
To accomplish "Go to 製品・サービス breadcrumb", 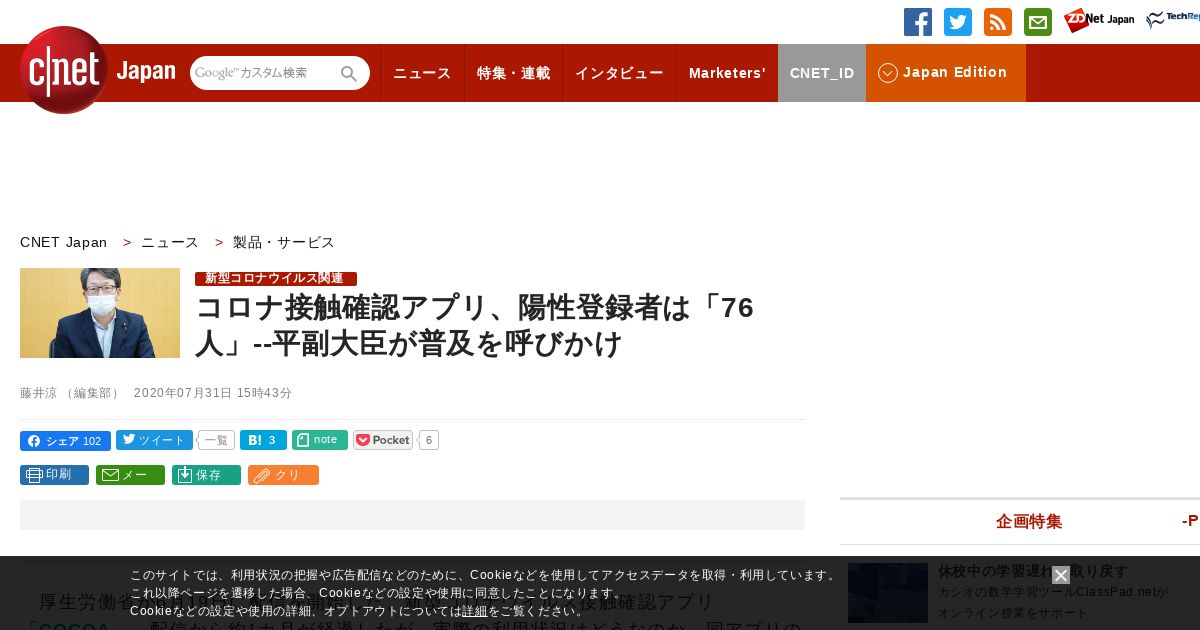I will pyautogui.click(x=284, y=242).
